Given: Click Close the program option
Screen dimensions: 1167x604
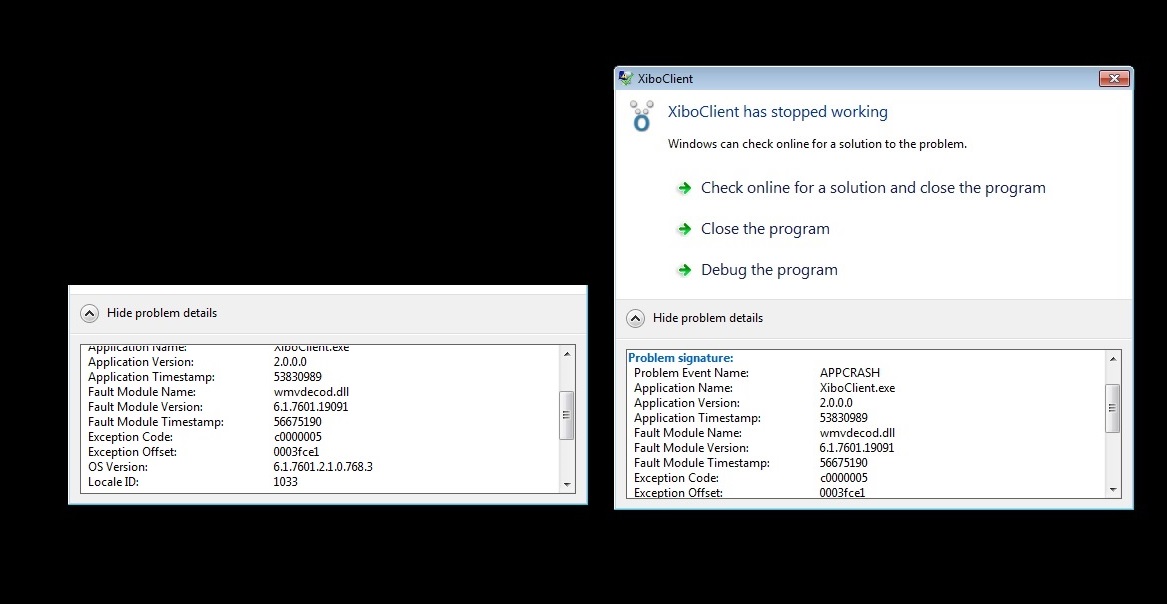Looking at the screenshot, I should click(765, 229).
